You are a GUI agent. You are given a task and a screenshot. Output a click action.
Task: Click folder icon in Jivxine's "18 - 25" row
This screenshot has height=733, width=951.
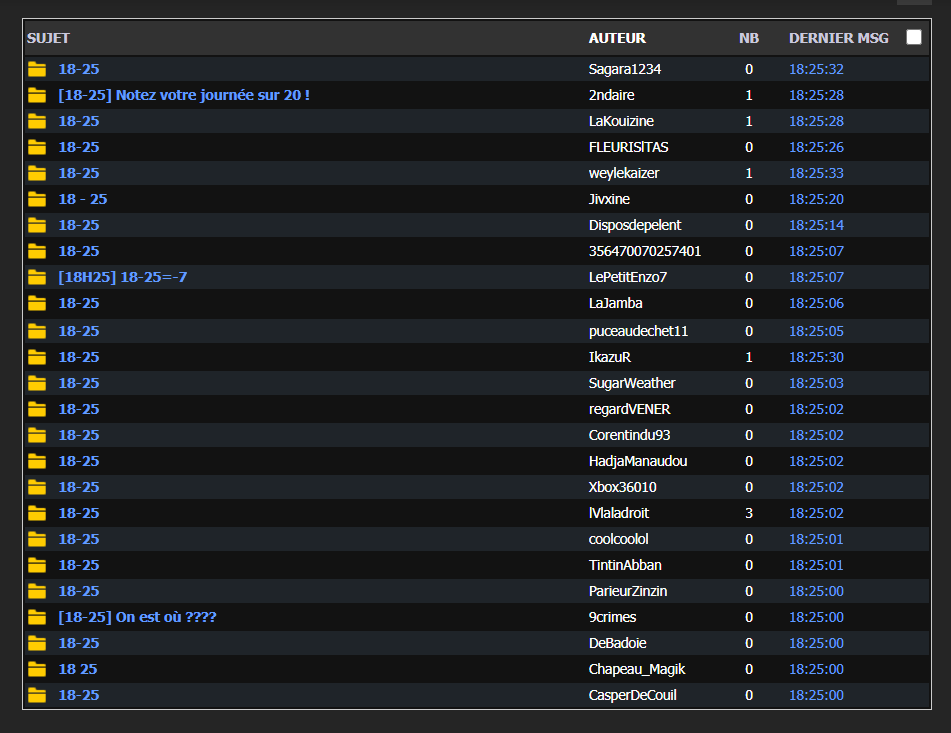37,199
